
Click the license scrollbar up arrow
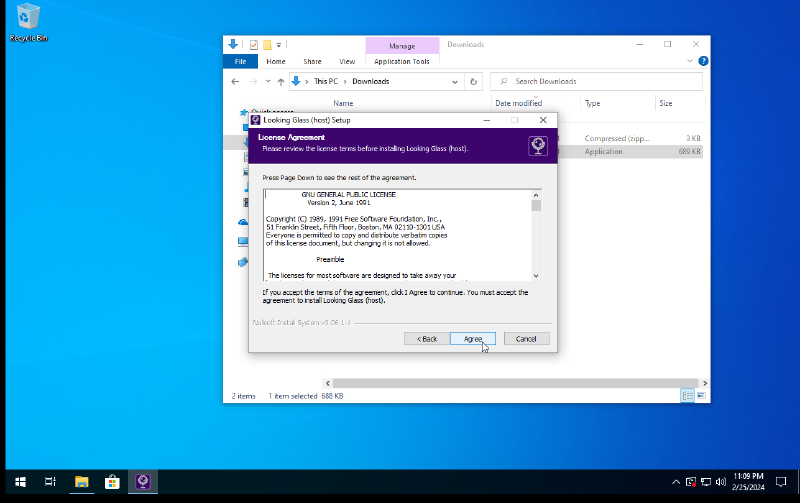(x=536, y=195)
